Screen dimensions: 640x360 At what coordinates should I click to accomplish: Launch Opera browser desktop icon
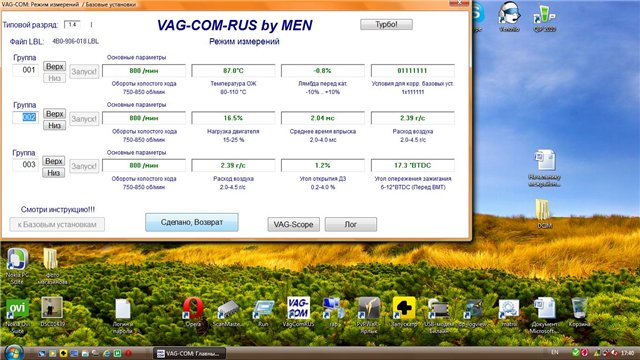[193, 311]
